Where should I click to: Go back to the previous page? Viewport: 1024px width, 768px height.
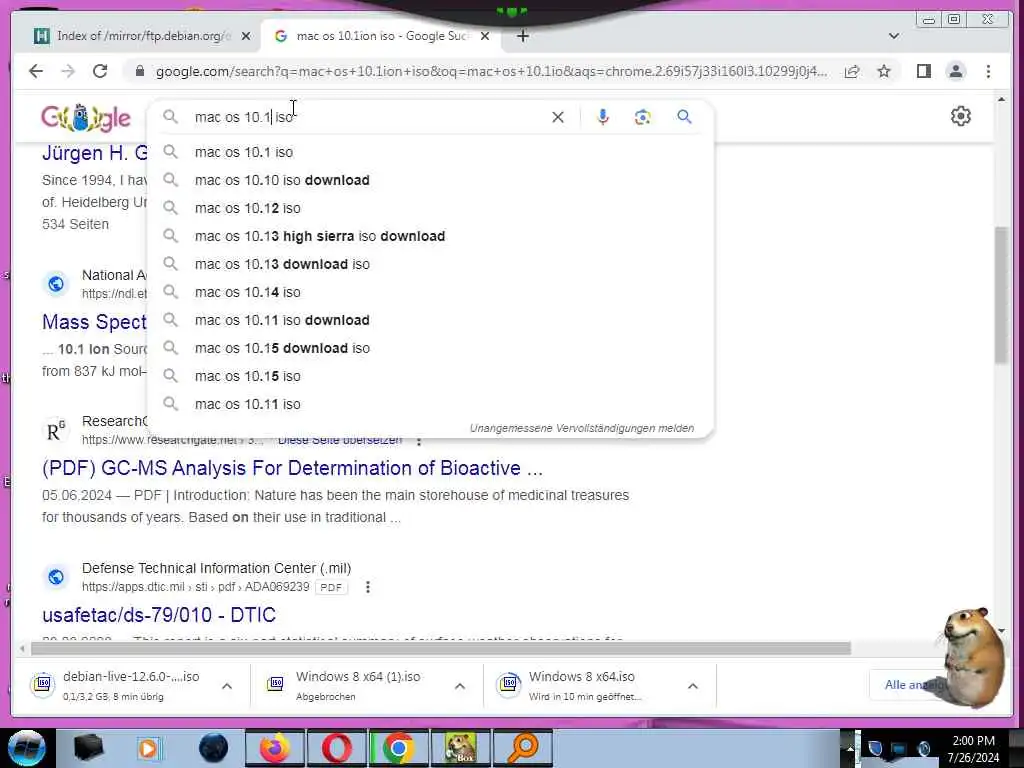coord(36,71)
